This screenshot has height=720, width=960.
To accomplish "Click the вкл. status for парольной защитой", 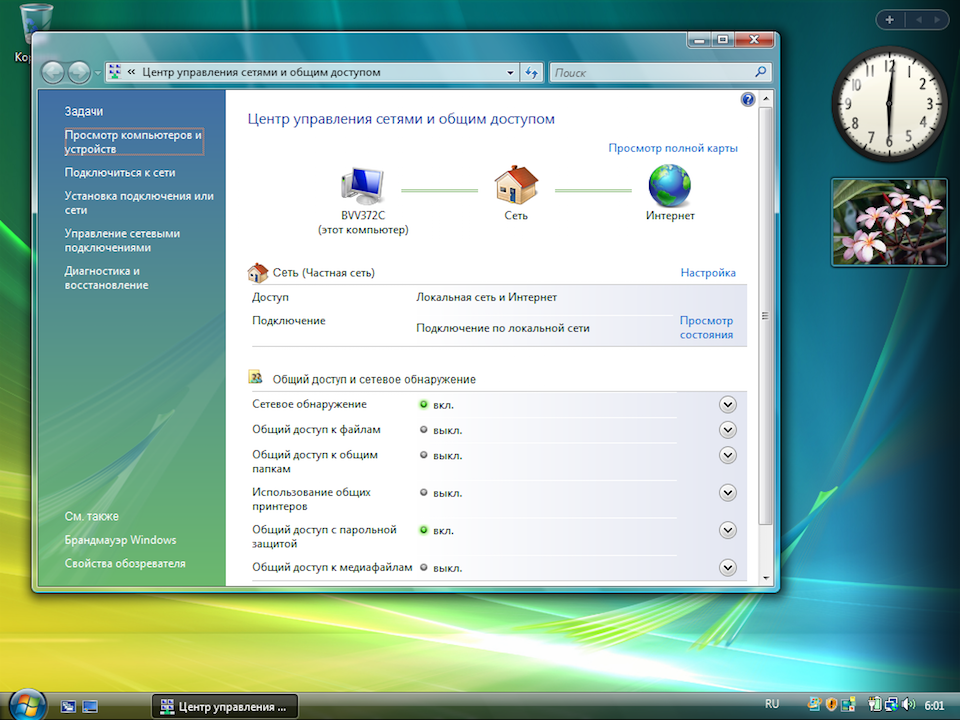I will pos(437,530).
